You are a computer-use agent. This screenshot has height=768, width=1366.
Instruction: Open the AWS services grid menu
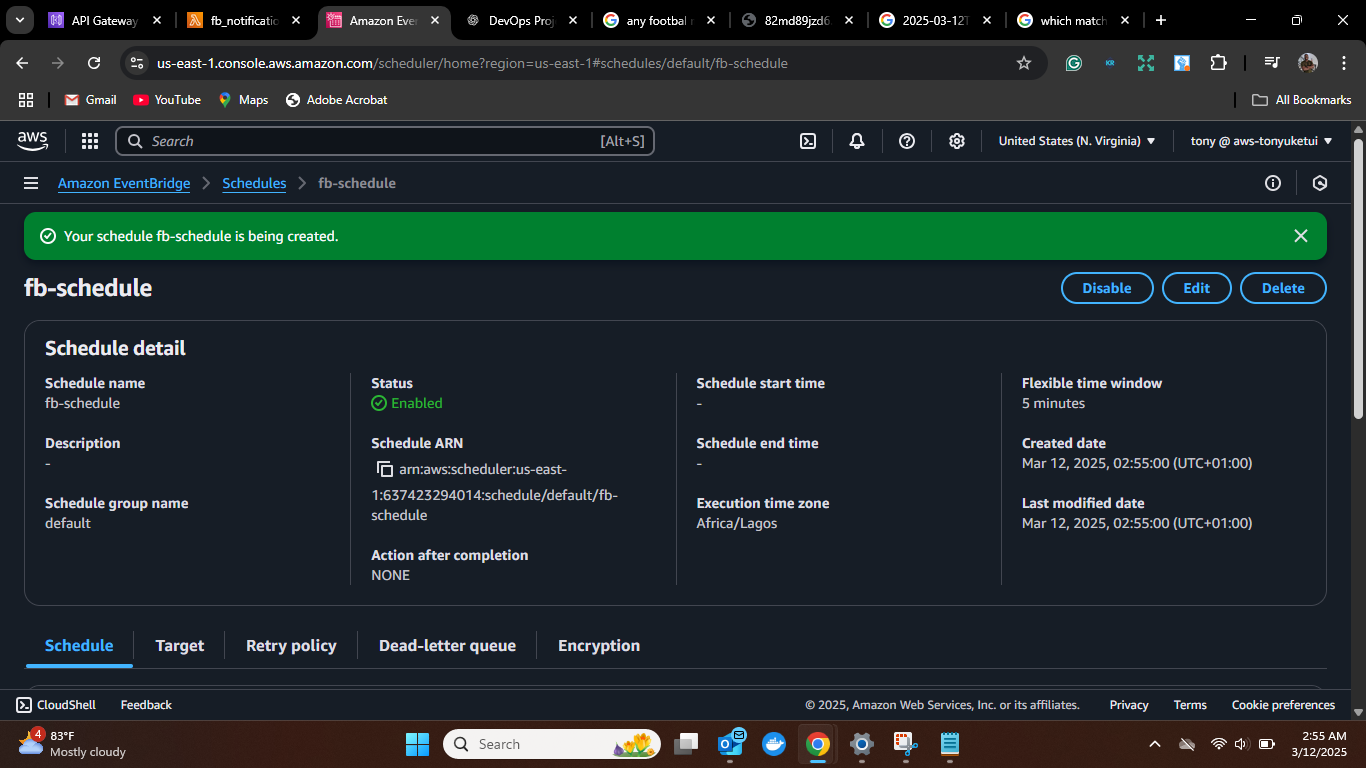click(90, 141)
